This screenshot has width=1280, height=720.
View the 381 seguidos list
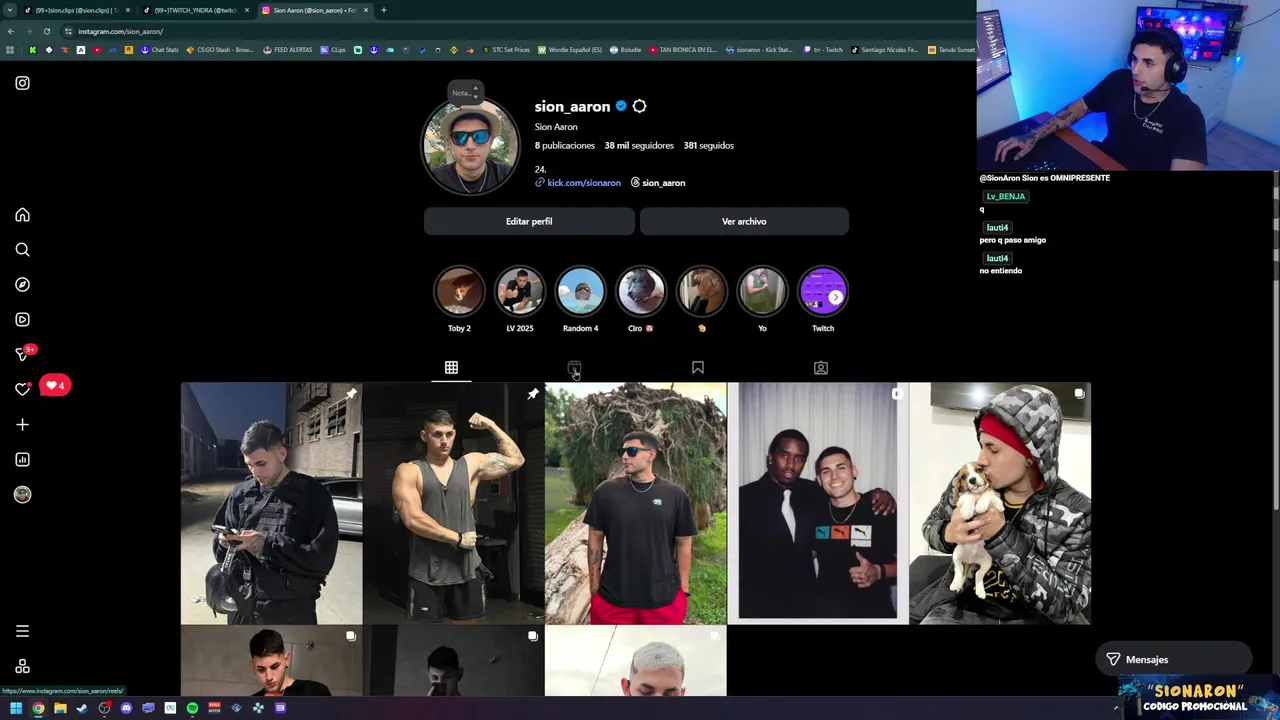(708, 145)
